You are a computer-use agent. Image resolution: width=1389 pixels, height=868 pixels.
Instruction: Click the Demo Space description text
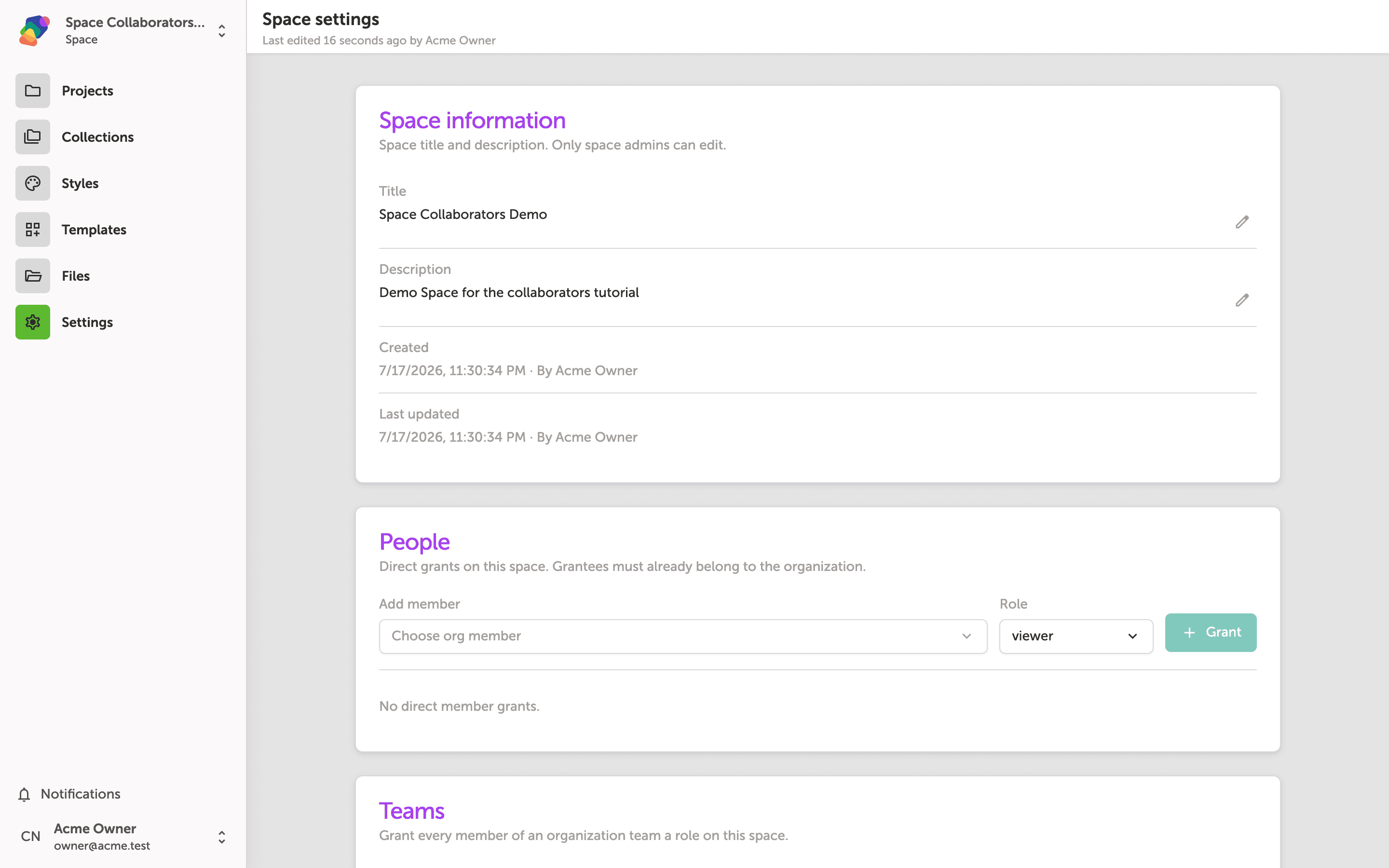tap(508, 292)
